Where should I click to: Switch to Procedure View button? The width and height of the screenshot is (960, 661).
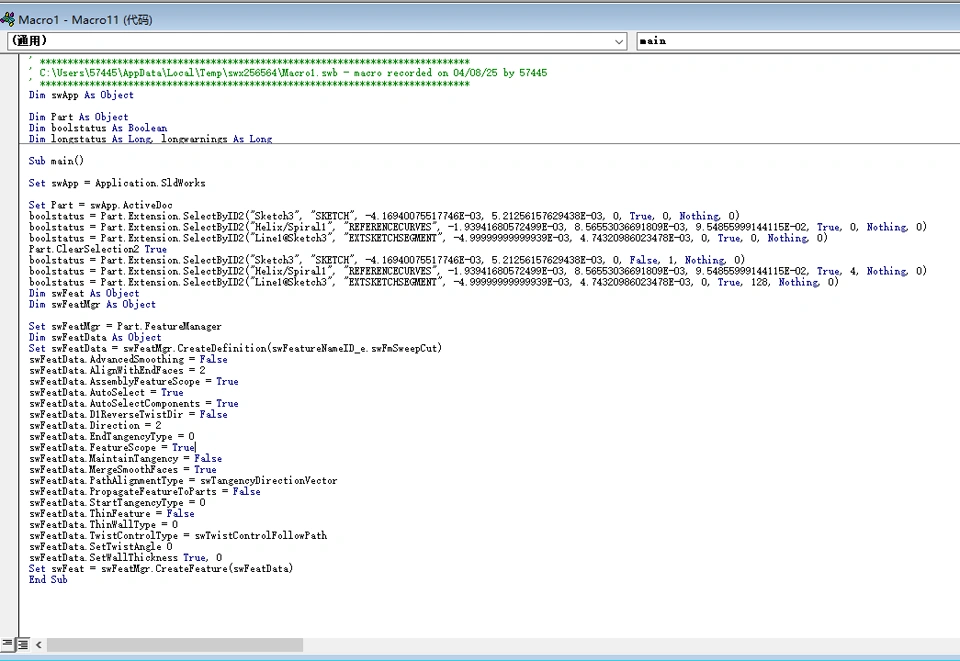tap(7, 644)
